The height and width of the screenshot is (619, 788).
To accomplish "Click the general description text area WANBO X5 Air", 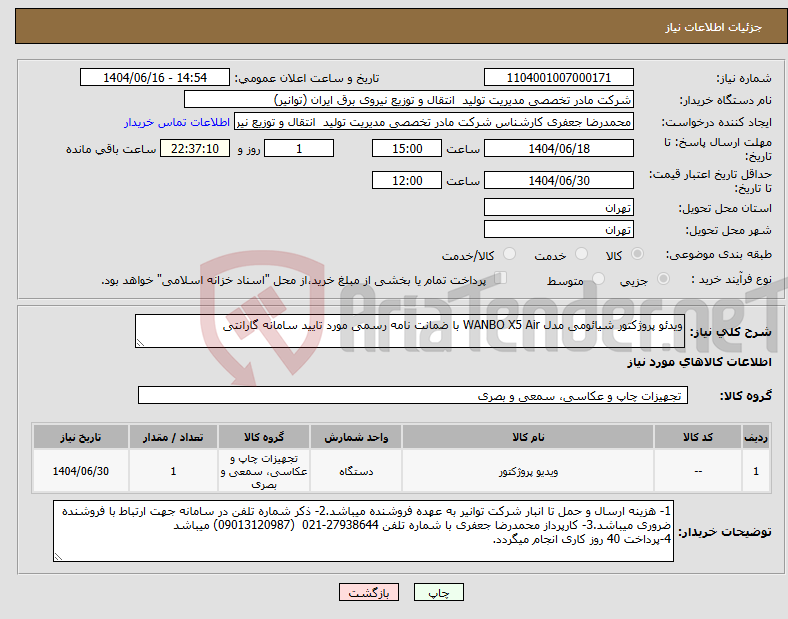I will 410,331.
